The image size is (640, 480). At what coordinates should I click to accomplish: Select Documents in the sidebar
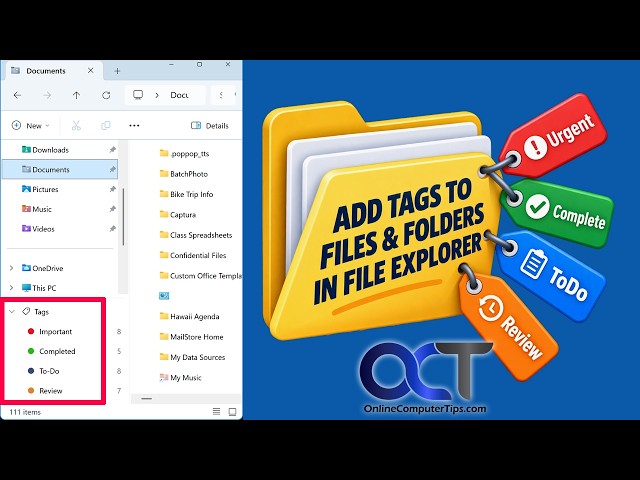pyautogui.click(x=60, y=169)
